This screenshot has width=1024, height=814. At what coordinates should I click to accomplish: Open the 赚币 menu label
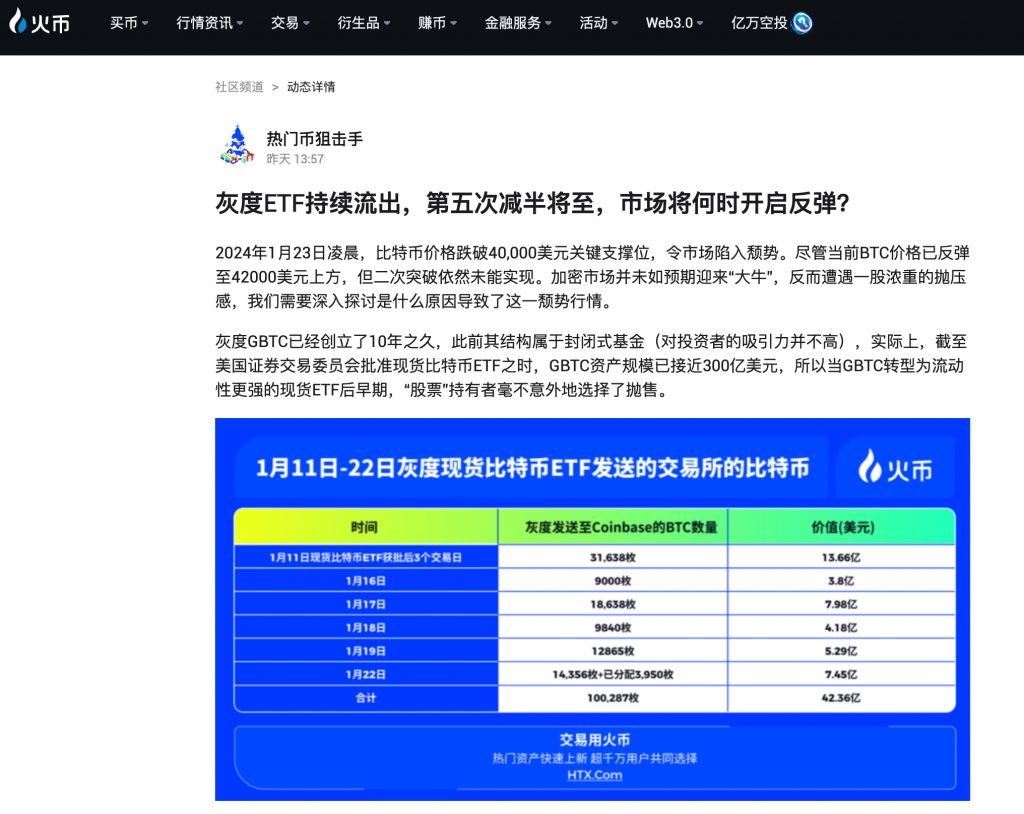(x=432, y=23)
